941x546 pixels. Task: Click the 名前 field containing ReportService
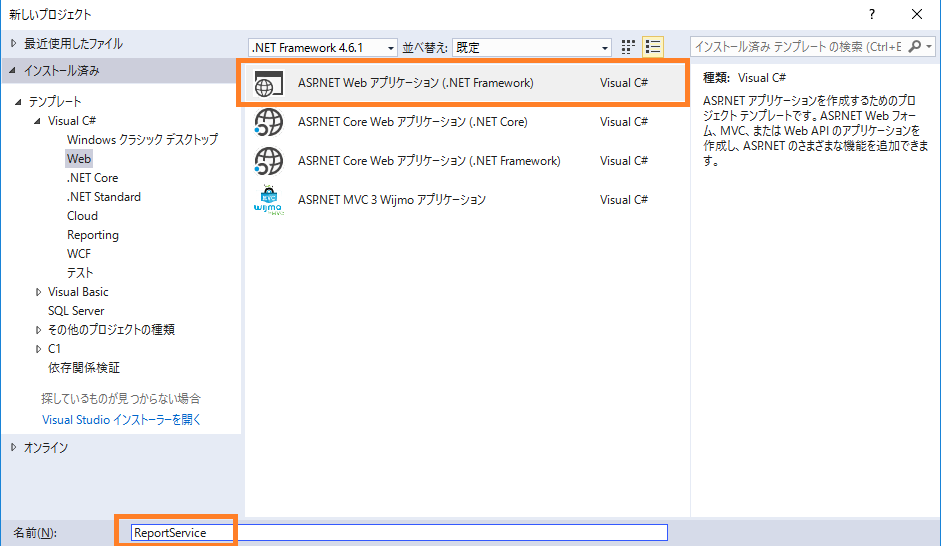[399, 532]
